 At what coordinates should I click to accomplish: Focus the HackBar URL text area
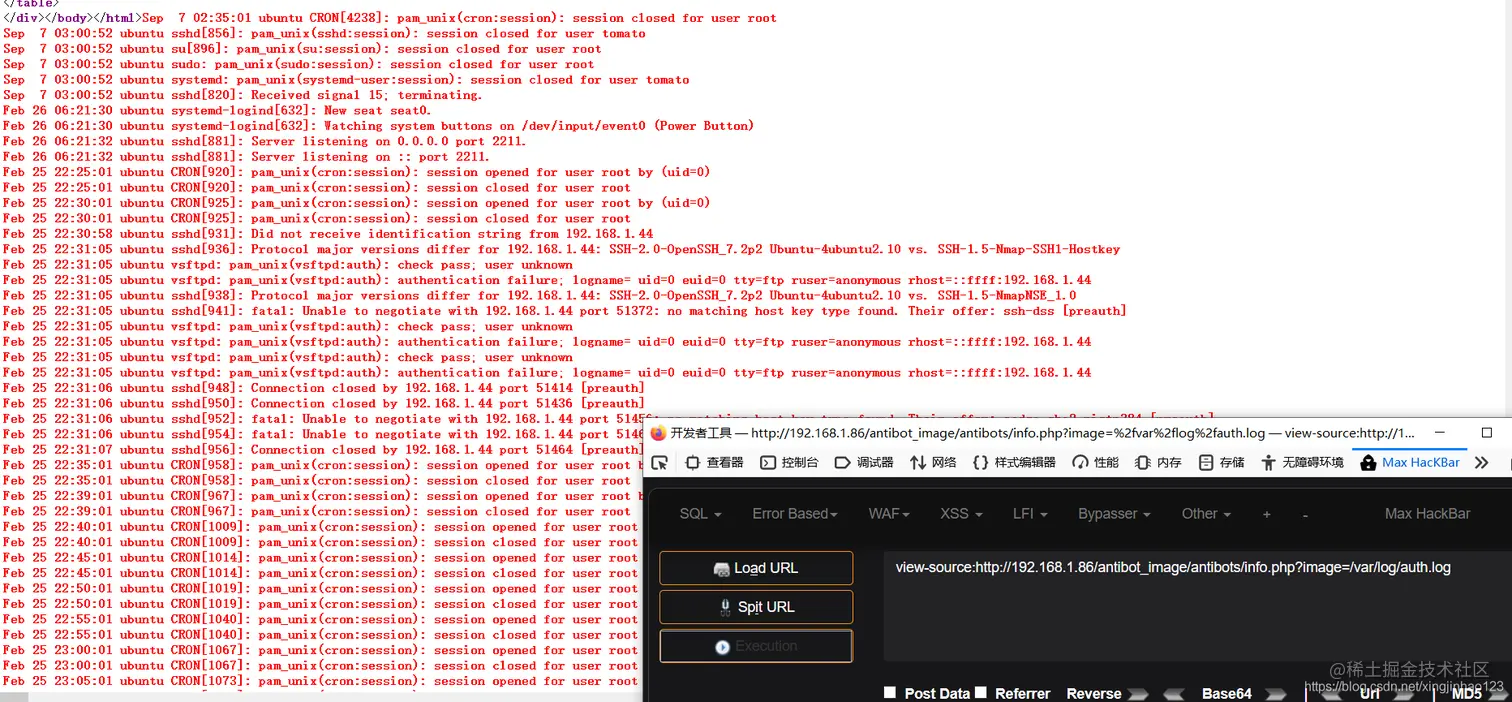[1197, 606]
